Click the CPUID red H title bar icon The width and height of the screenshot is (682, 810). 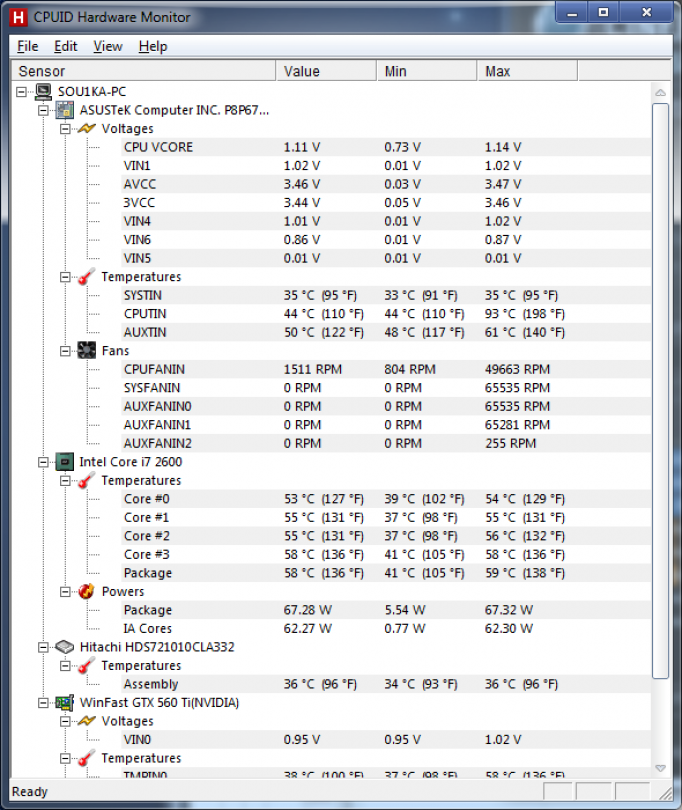(17, 16)
